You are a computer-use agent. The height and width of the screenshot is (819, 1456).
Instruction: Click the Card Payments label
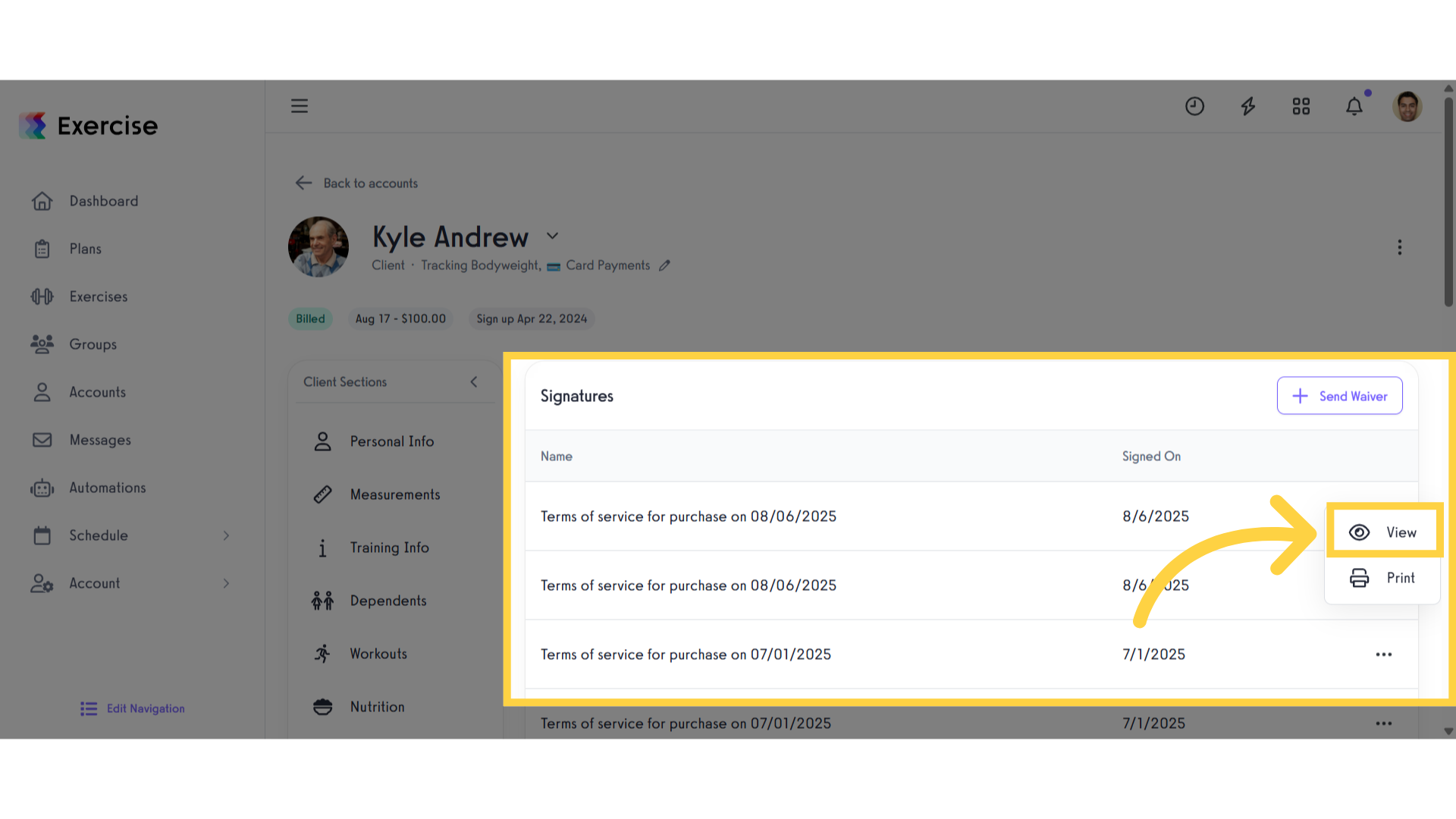(x=607, y=265)
